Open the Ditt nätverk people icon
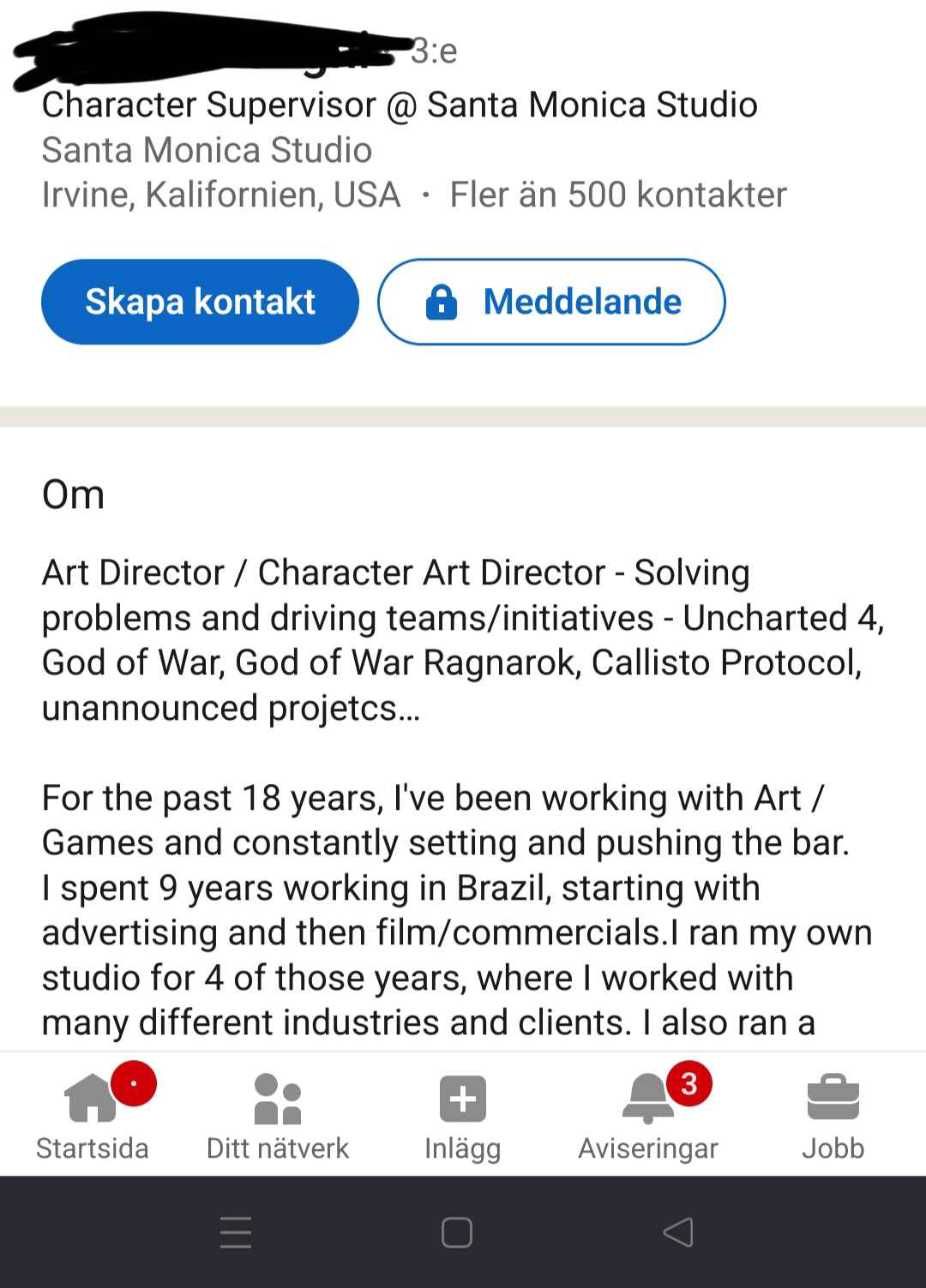This screenshot has width=926, height=1288. point(278,1098)
